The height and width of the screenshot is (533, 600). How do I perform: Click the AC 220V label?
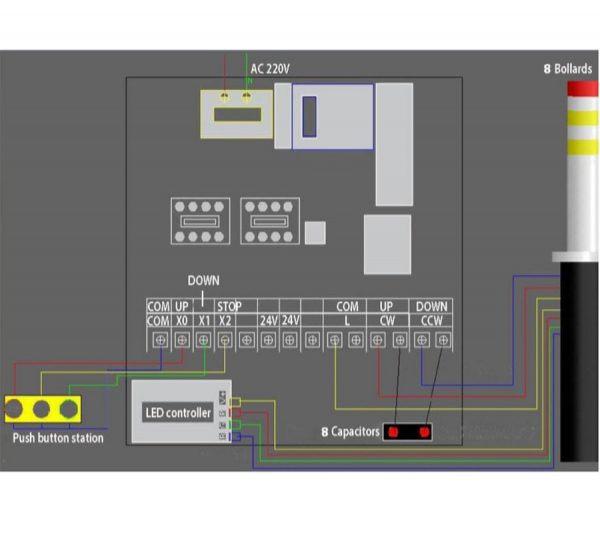(270, 69)
